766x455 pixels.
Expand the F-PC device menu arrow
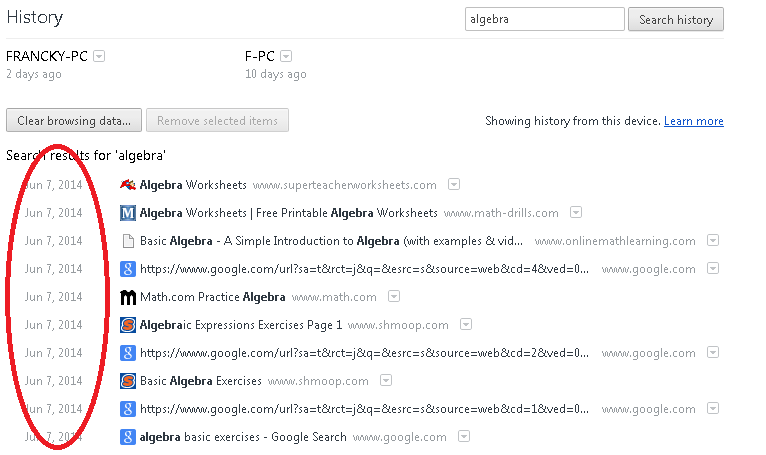click(x=287, y=56)
